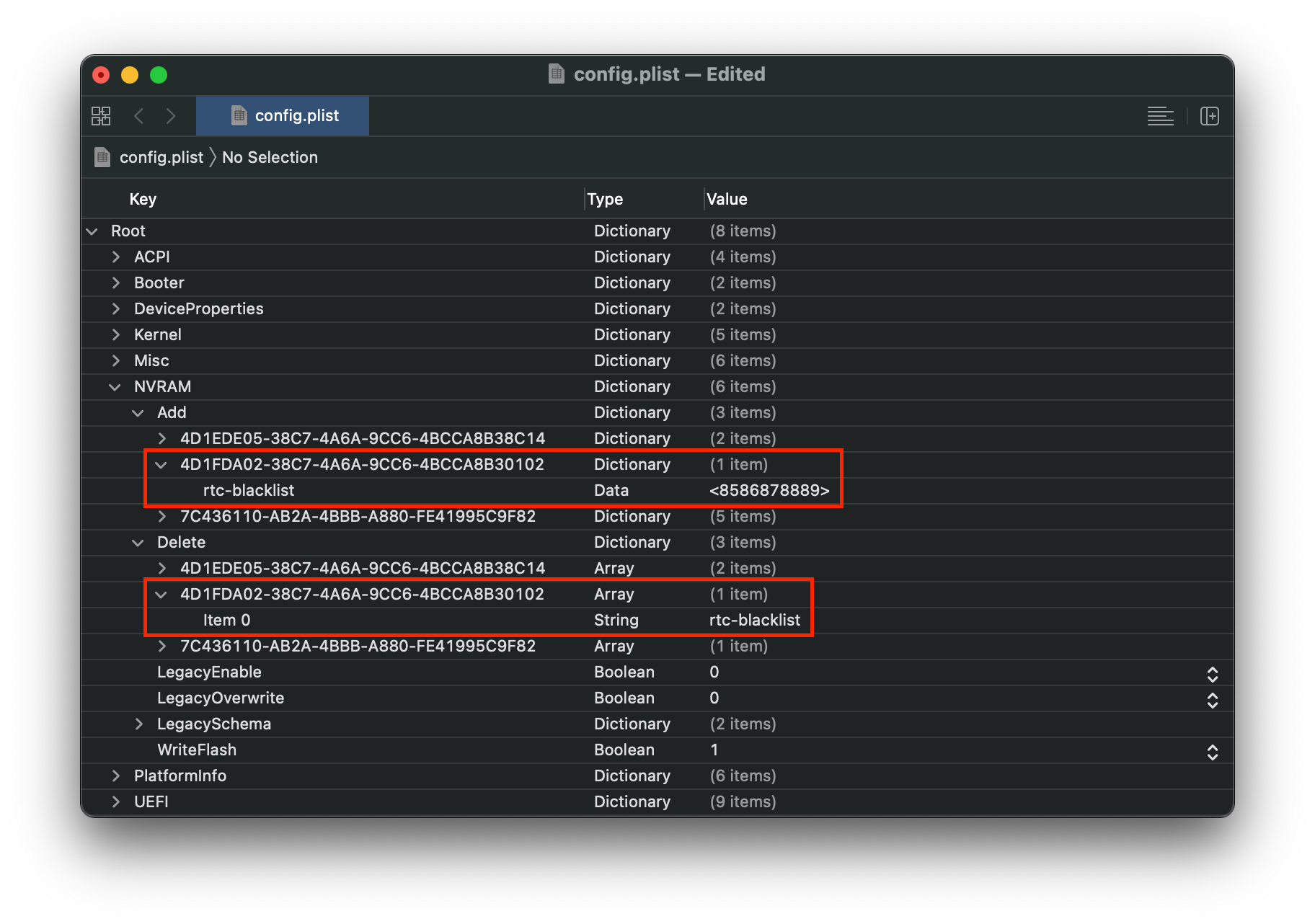Click the Value column header

point(727,199)
